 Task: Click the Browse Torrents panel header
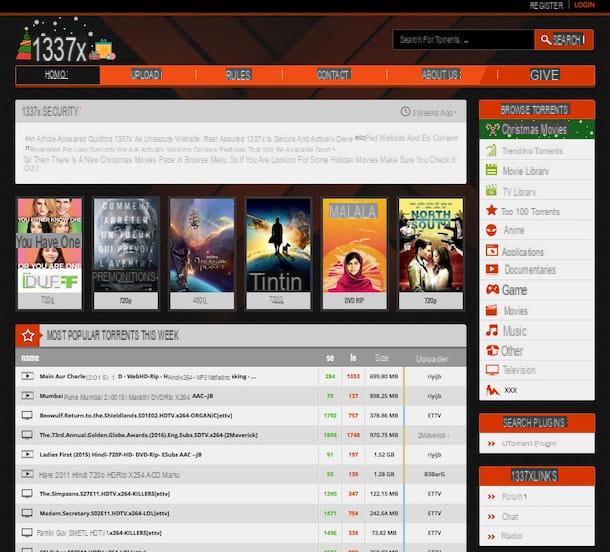pos(537,110)
